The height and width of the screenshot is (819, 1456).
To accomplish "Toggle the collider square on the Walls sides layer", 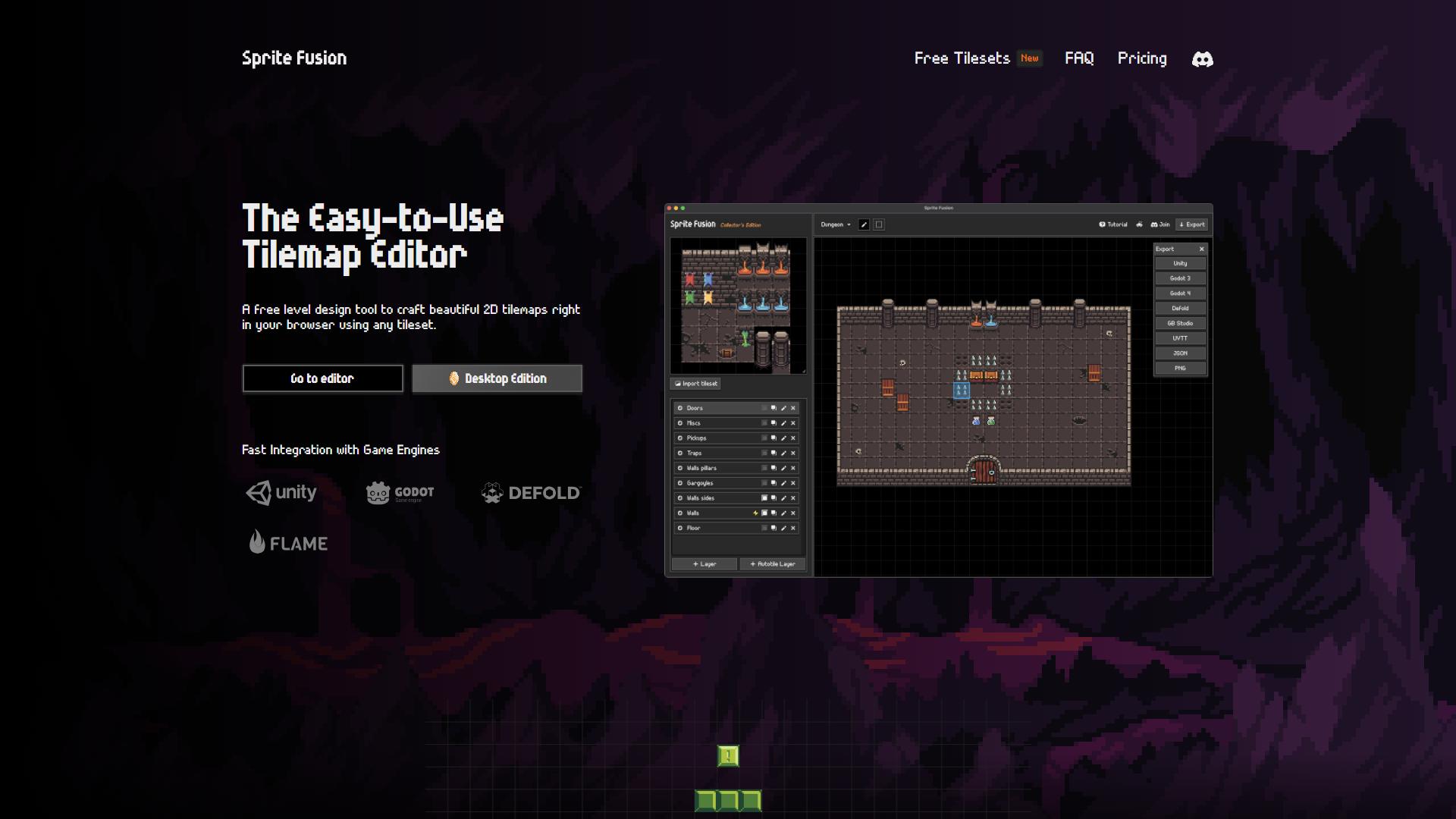I will (764, 498).
